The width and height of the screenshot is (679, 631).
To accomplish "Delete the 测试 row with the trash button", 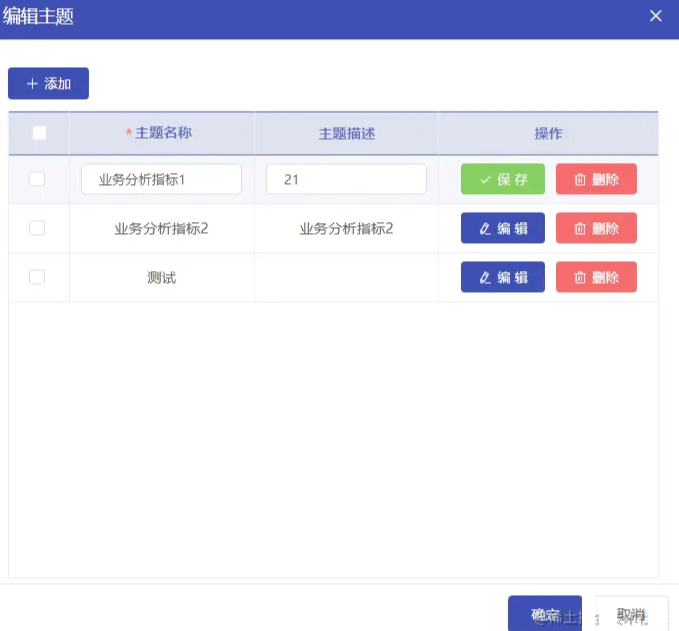I will (596, 277).
